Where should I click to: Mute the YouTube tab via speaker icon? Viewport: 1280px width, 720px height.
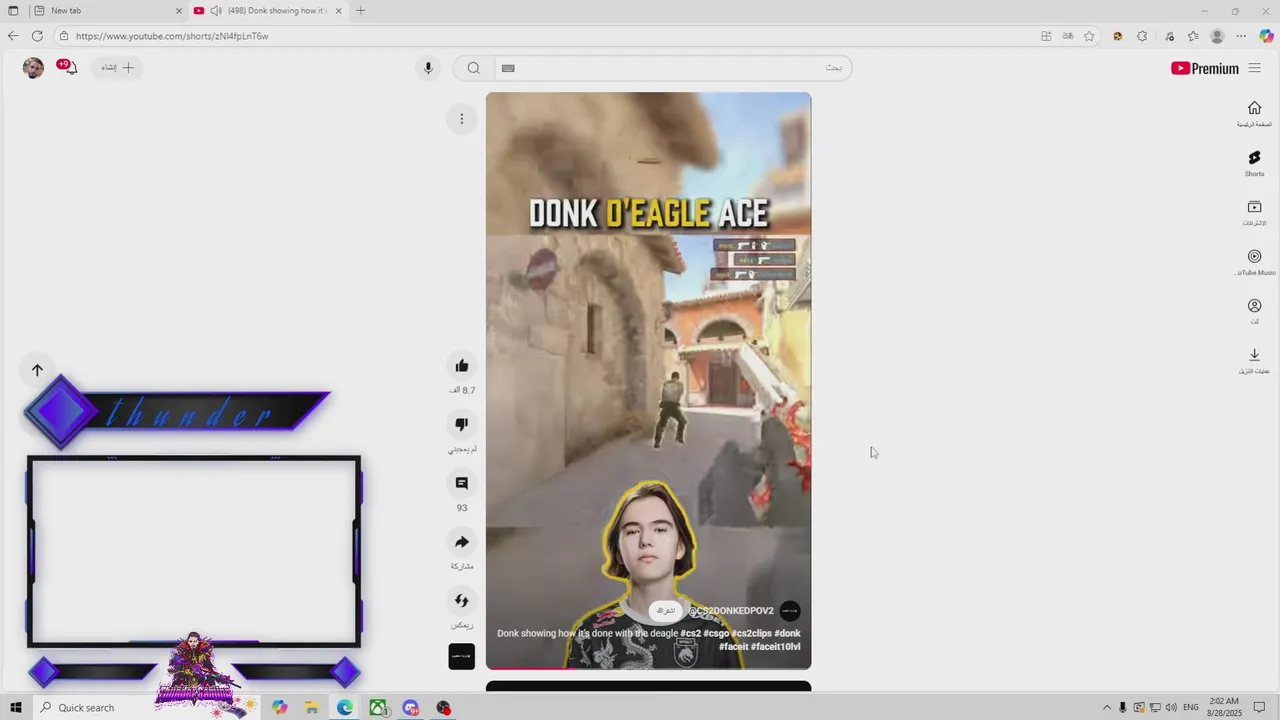216,10
